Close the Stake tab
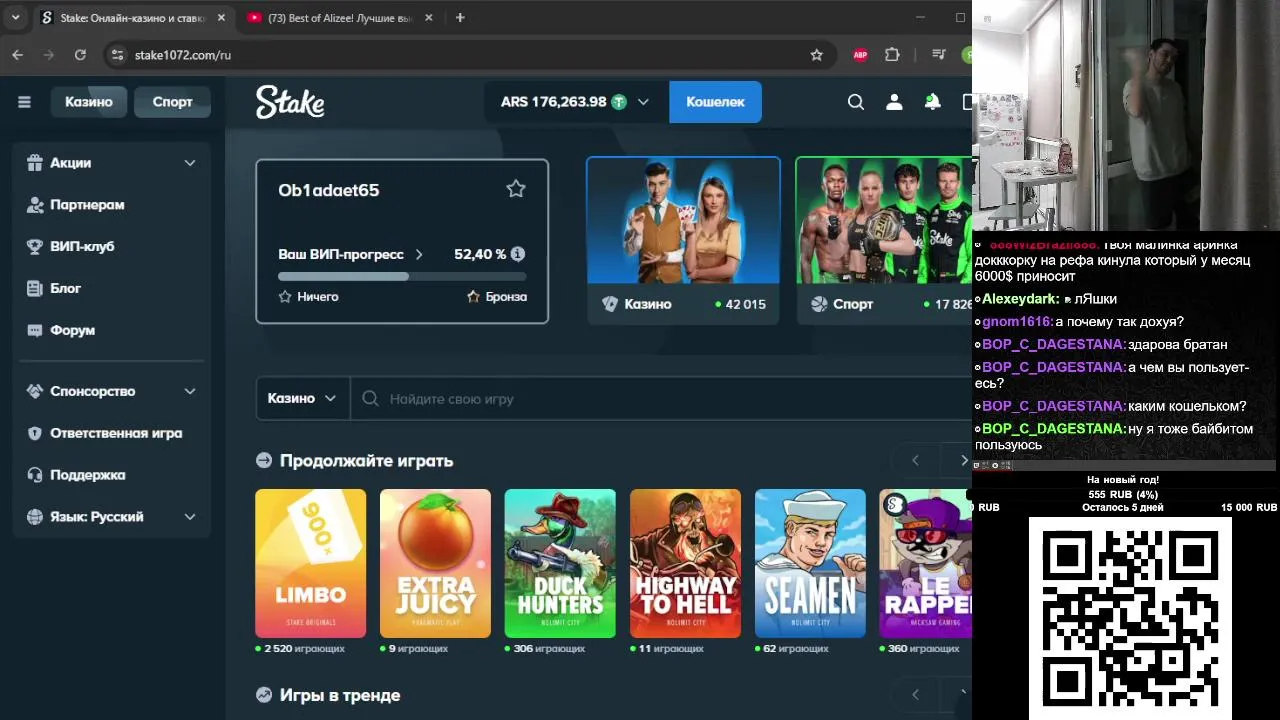 click(x=221, y=18)
